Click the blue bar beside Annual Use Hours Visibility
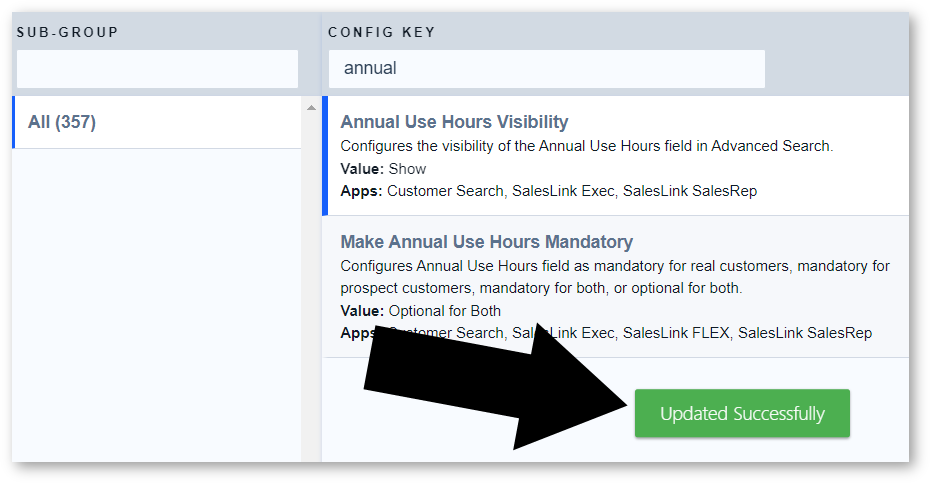930x483 pixels. [325, 156]
